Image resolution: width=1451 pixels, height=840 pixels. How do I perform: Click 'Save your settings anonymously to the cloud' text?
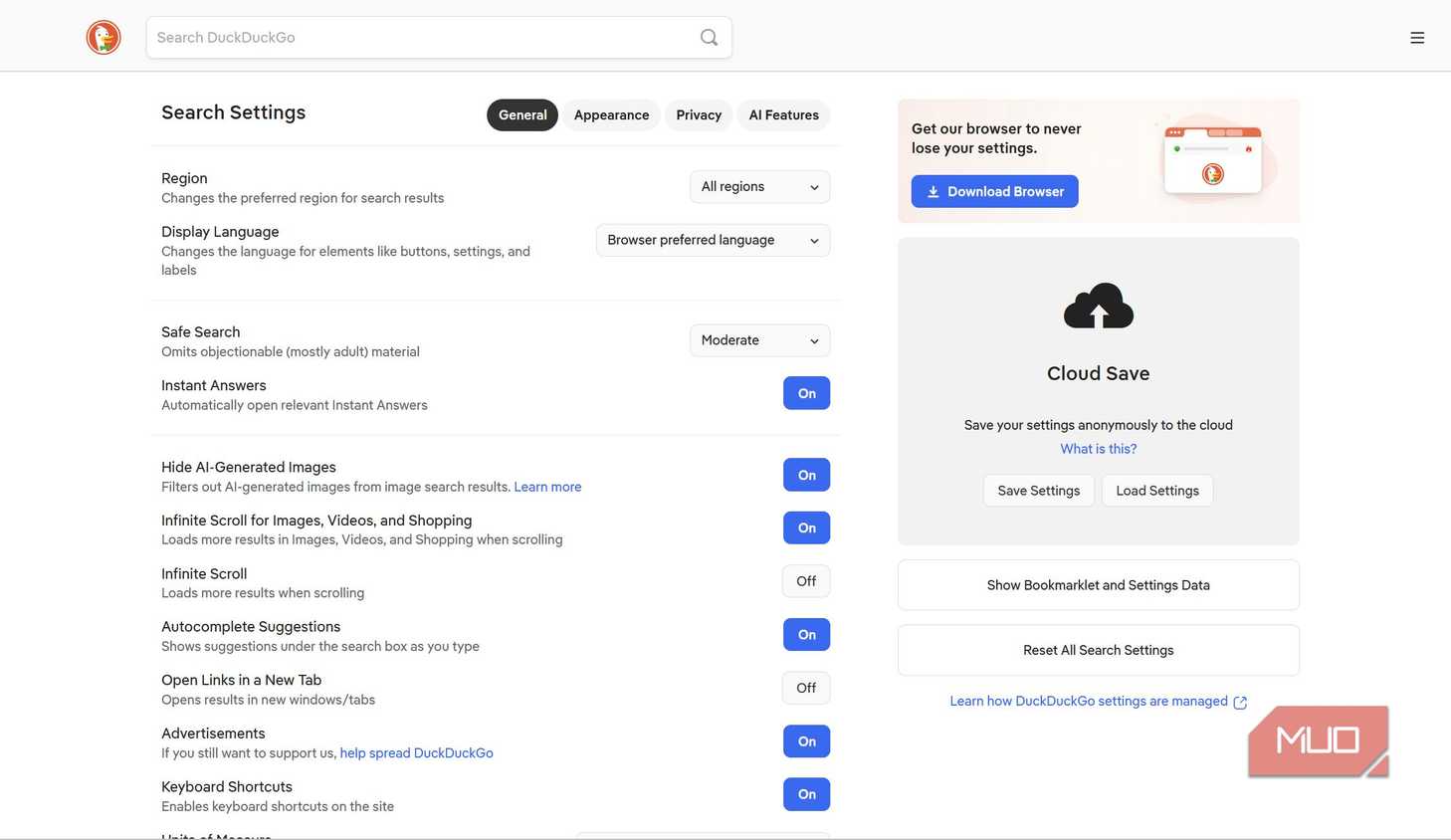1099,425
